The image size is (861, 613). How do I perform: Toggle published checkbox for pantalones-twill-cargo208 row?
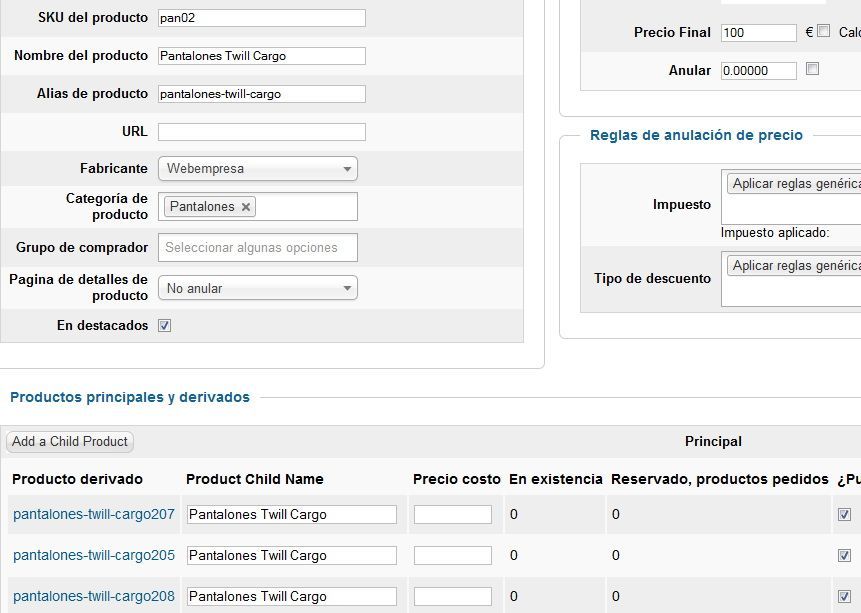pos(845,596)
